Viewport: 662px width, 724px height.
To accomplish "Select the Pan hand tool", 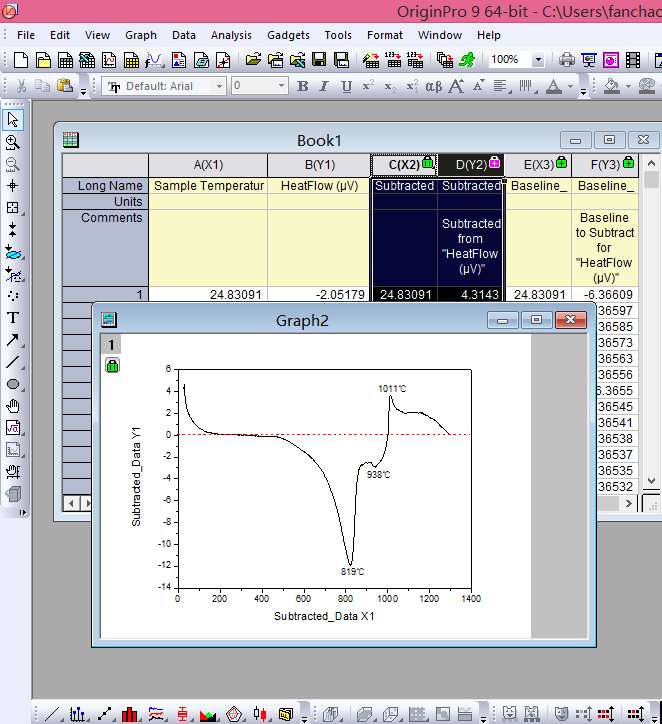I will (x=13, y=406).
